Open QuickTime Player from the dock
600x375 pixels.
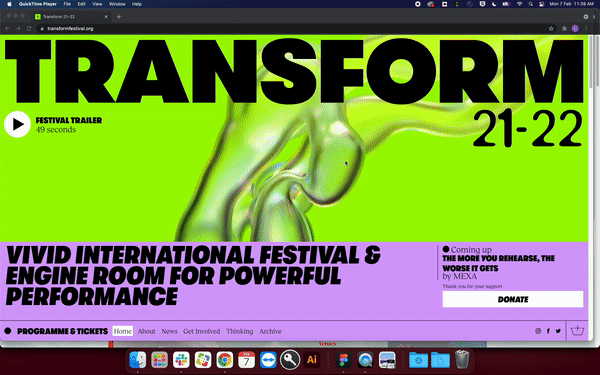(x=365, y=360)
